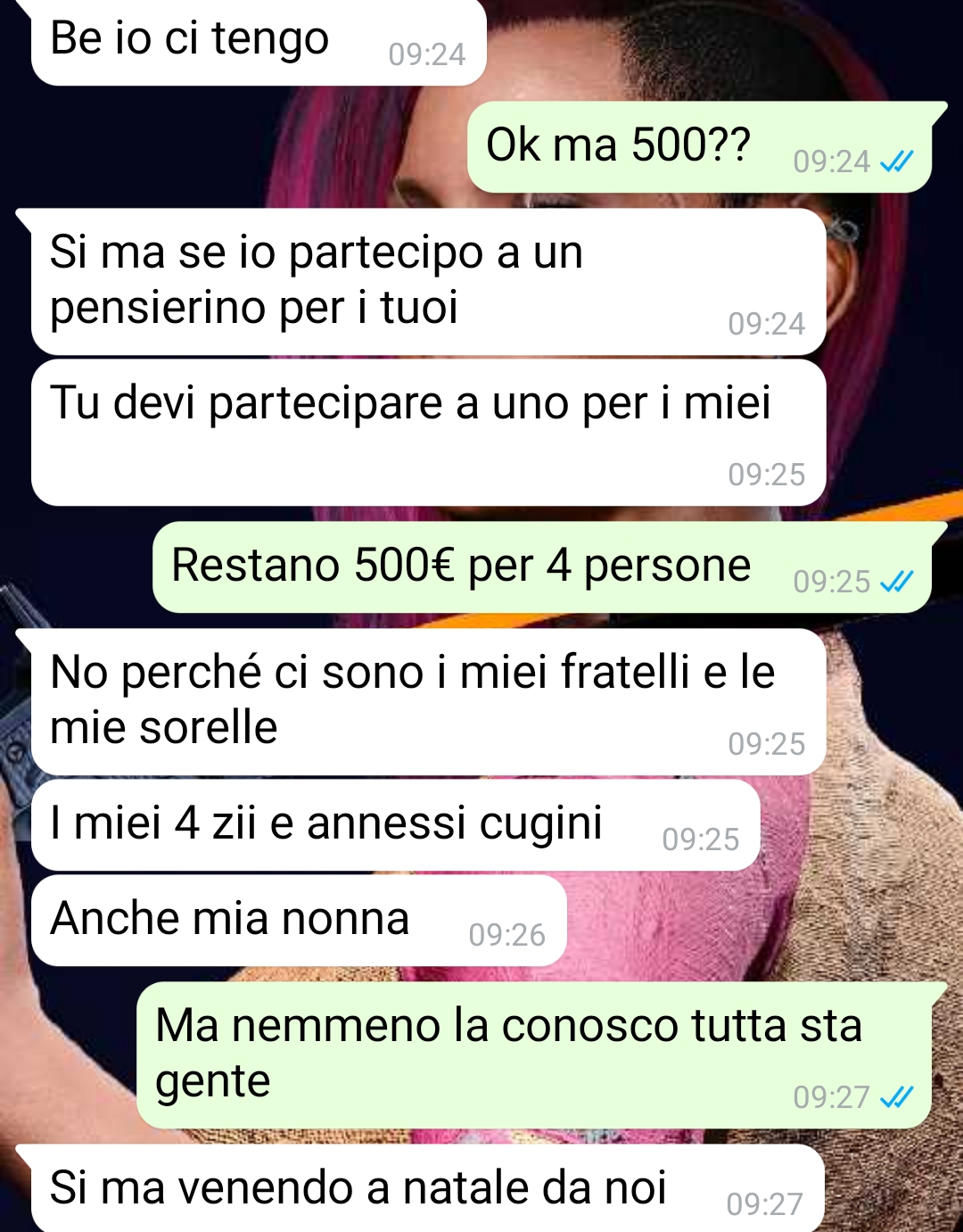This screenshot has height=1232, width=963.
Task: Select the 'Restano 500€ per 4 persone' message
Action: 542,567
